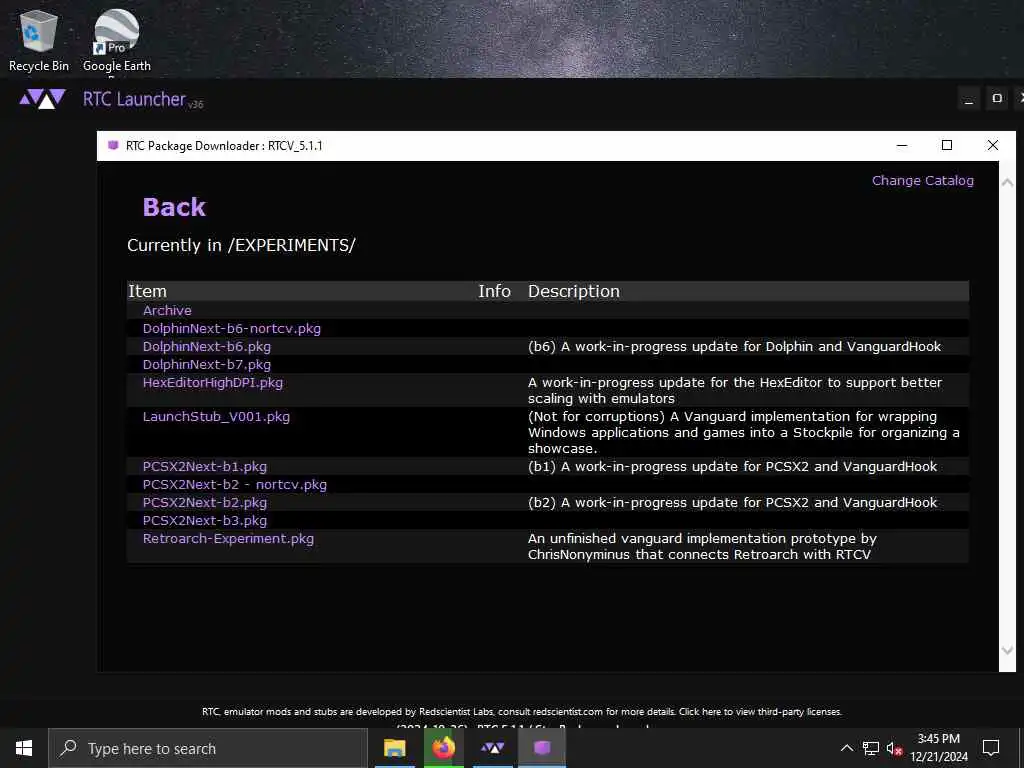Screen dimensions: 1024x768
Task: Click the HexEditor scaling description text
Action: pyautogui.click(x=735, y=390)
